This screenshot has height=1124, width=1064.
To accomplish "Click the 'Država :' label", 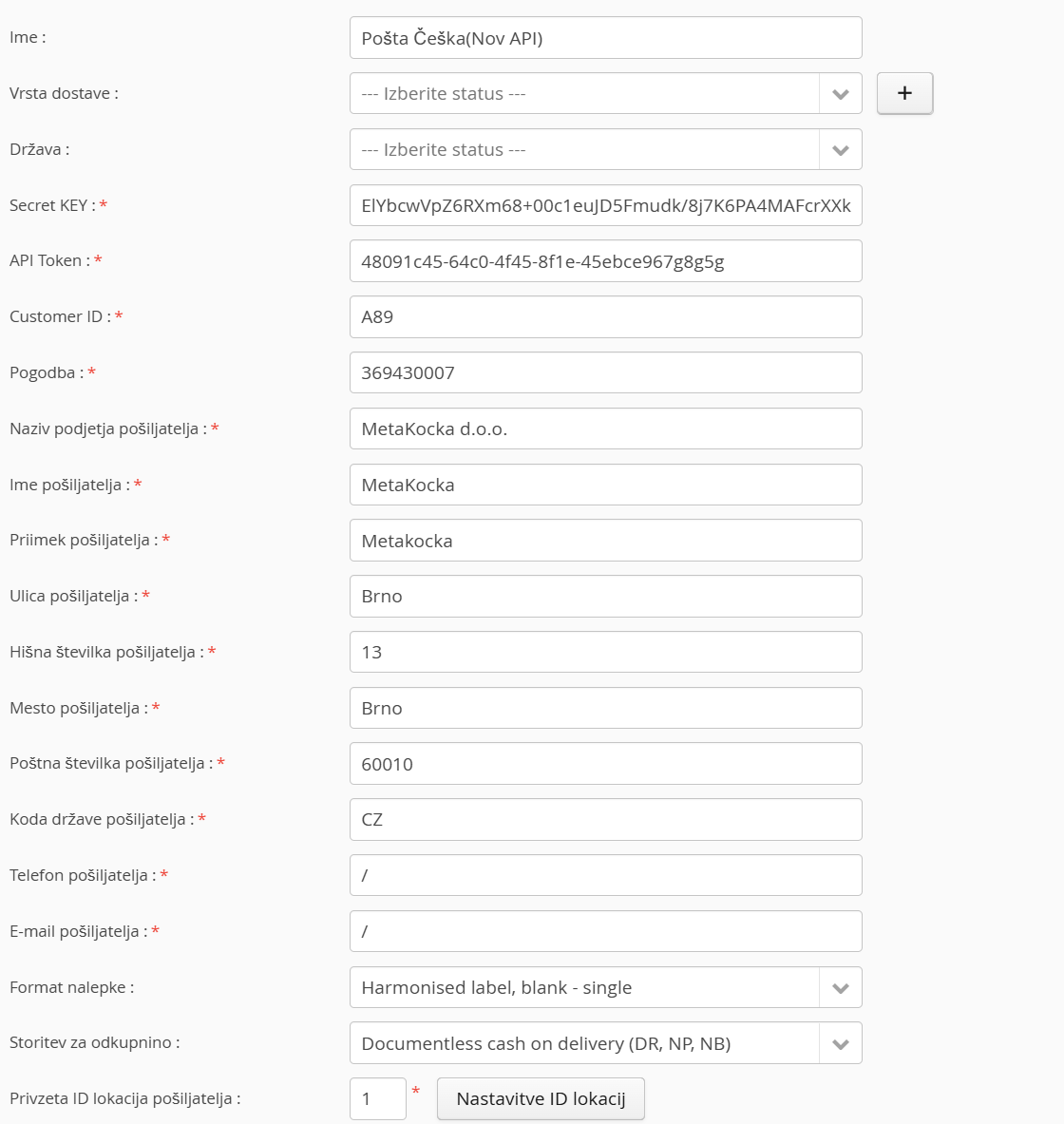I will click(x=40, y=150).
